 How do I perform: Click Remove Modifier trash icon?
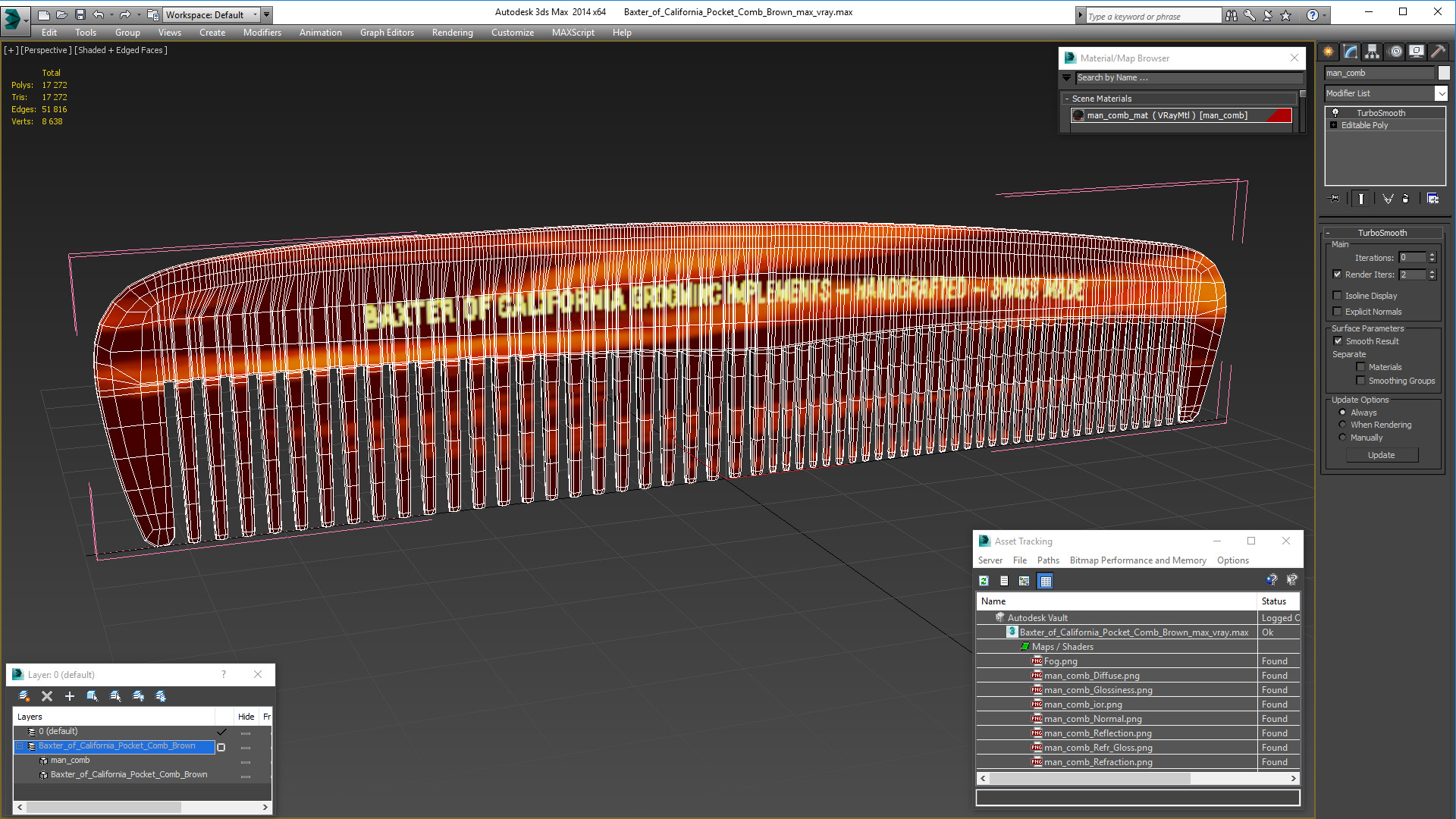[x=1406, y=199]
